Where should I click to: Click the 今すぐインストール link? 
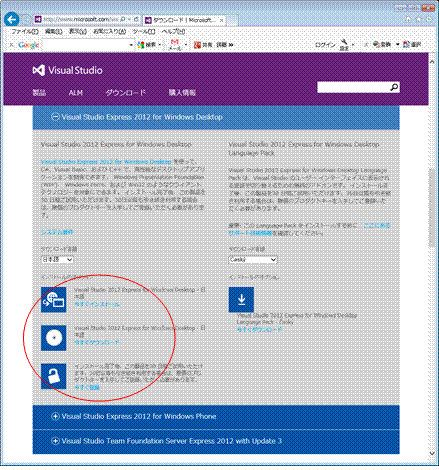(x=97, y=304)
